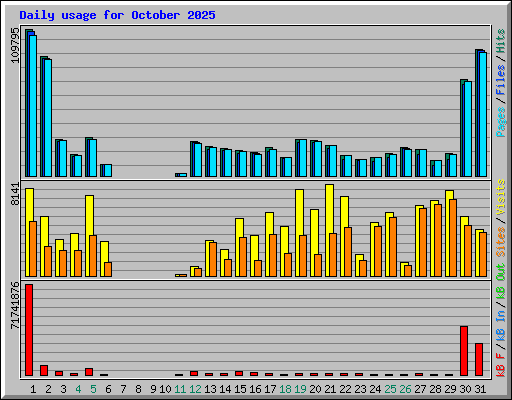Click the 'Sites' legend label

click(501, 242)
